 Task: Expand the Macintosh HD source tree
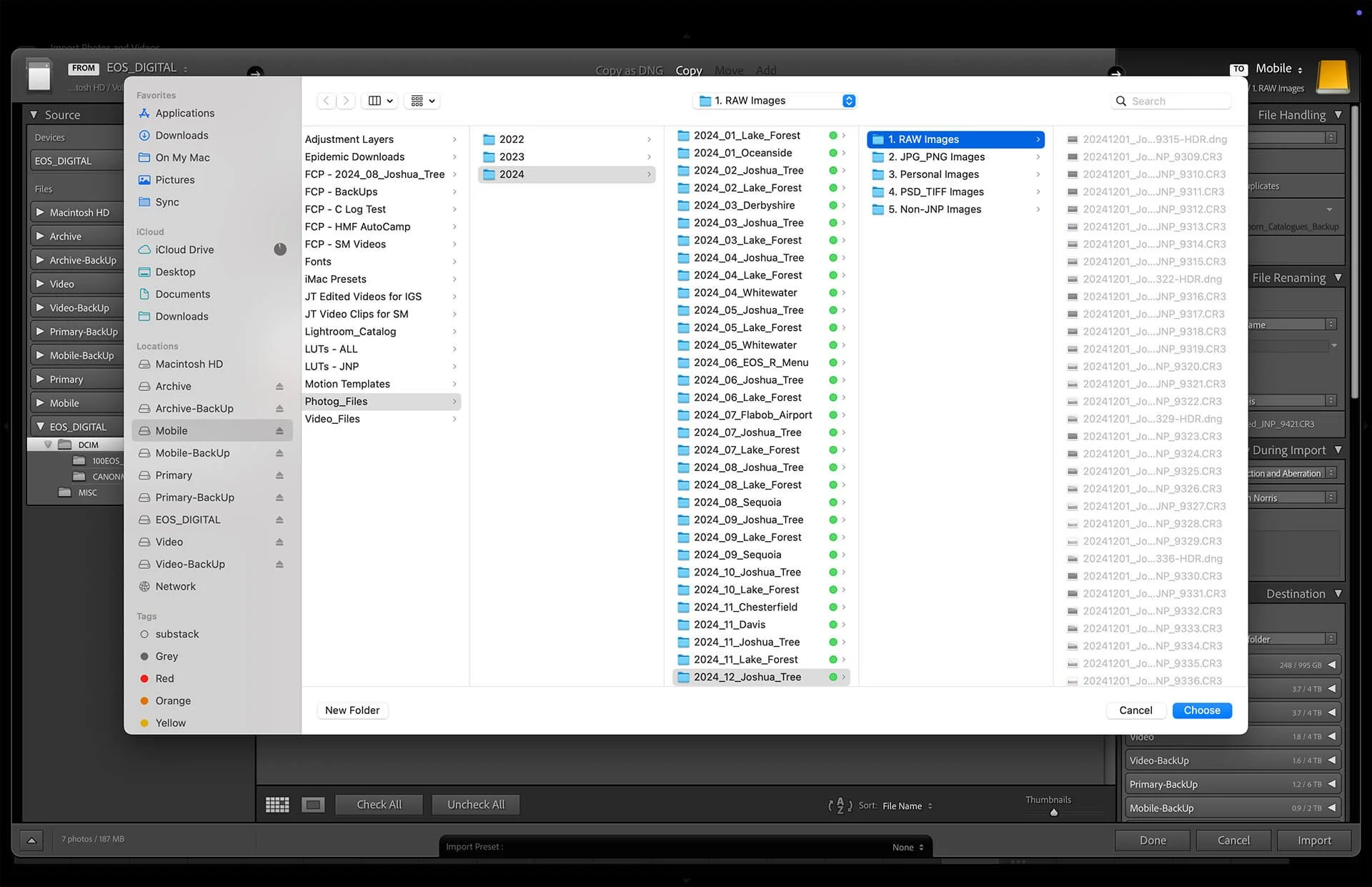click(40, 212)
